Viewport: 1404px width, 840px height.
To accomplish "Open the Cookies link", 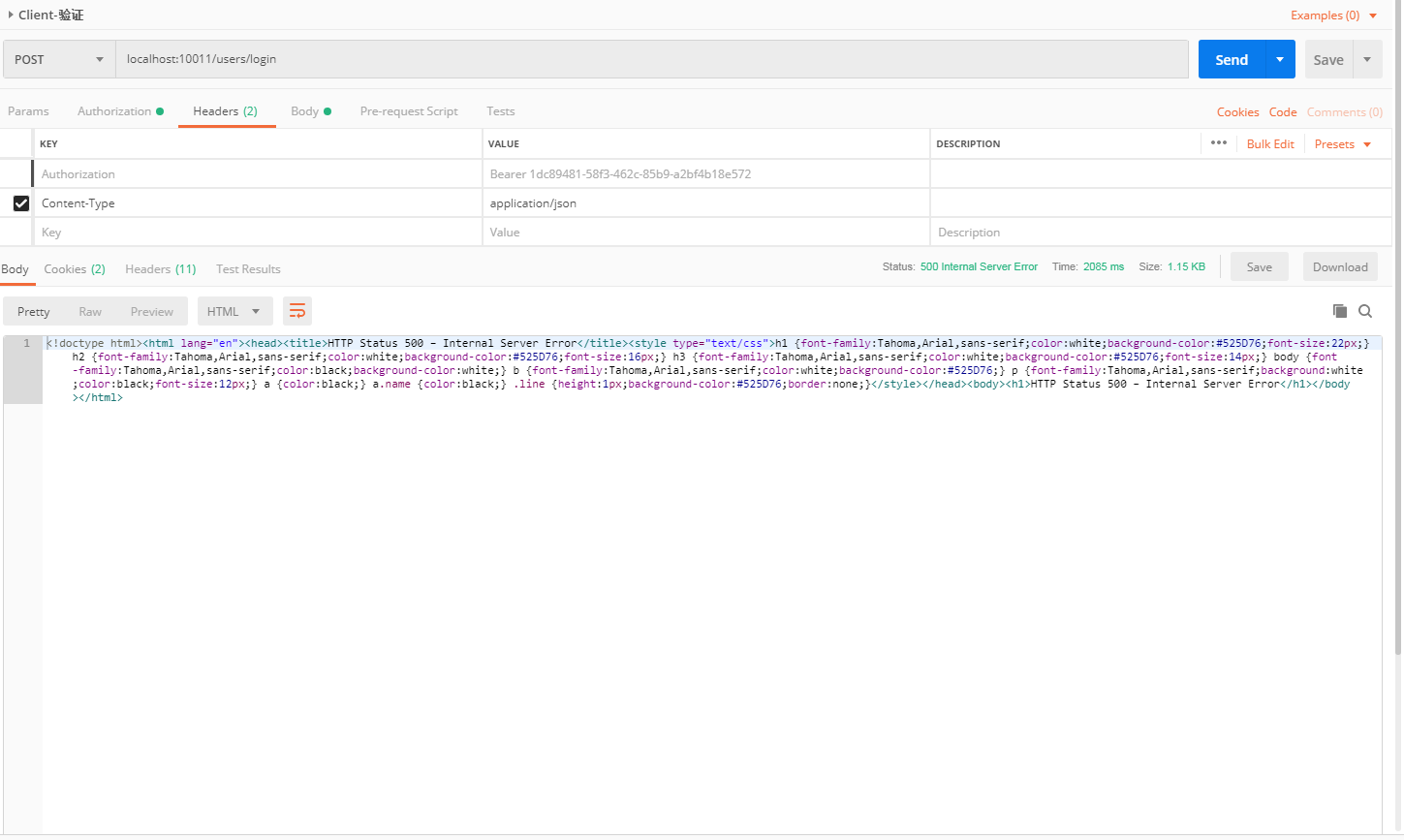I will tap(1238, 112).
